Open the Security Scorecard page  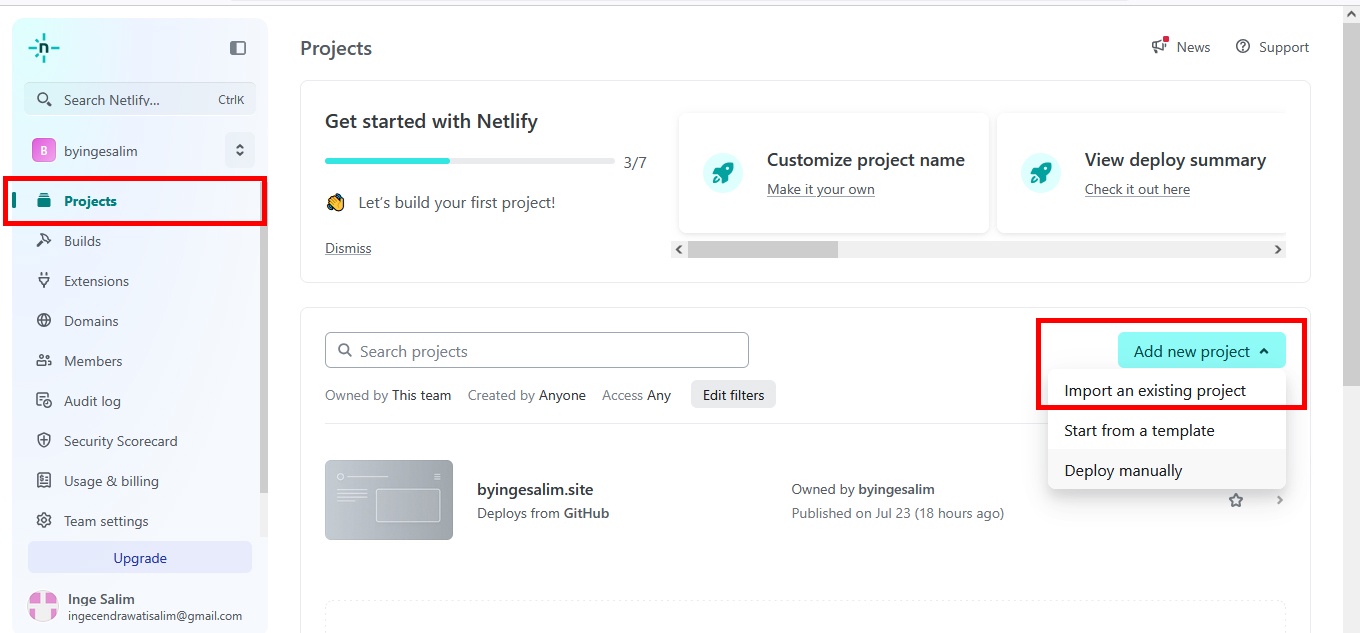click(119, 441)
